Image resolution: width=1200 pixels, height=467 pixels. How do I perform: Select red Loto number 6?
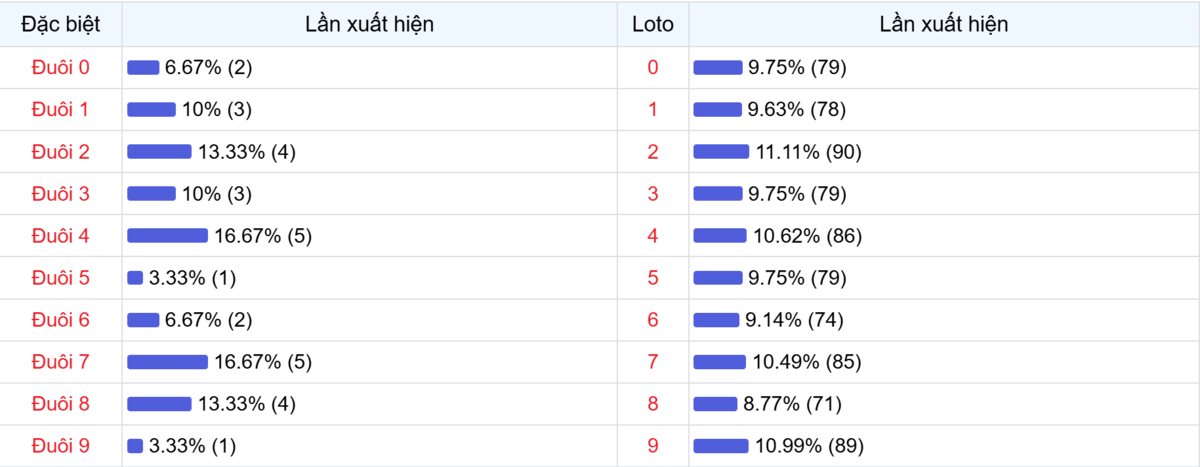pos(653,320)
